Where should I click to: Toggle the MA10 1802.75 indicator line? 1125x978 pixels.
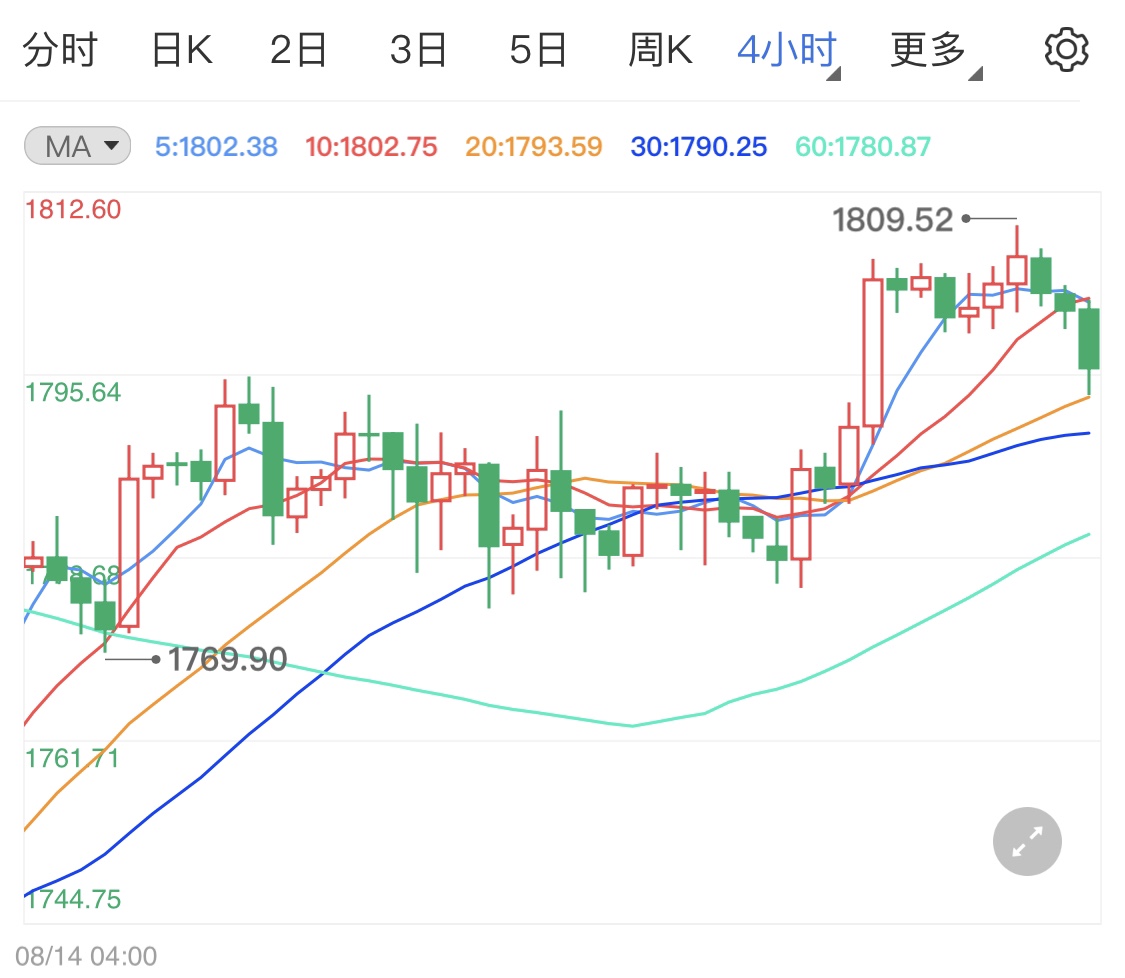(x=371, y=146)
